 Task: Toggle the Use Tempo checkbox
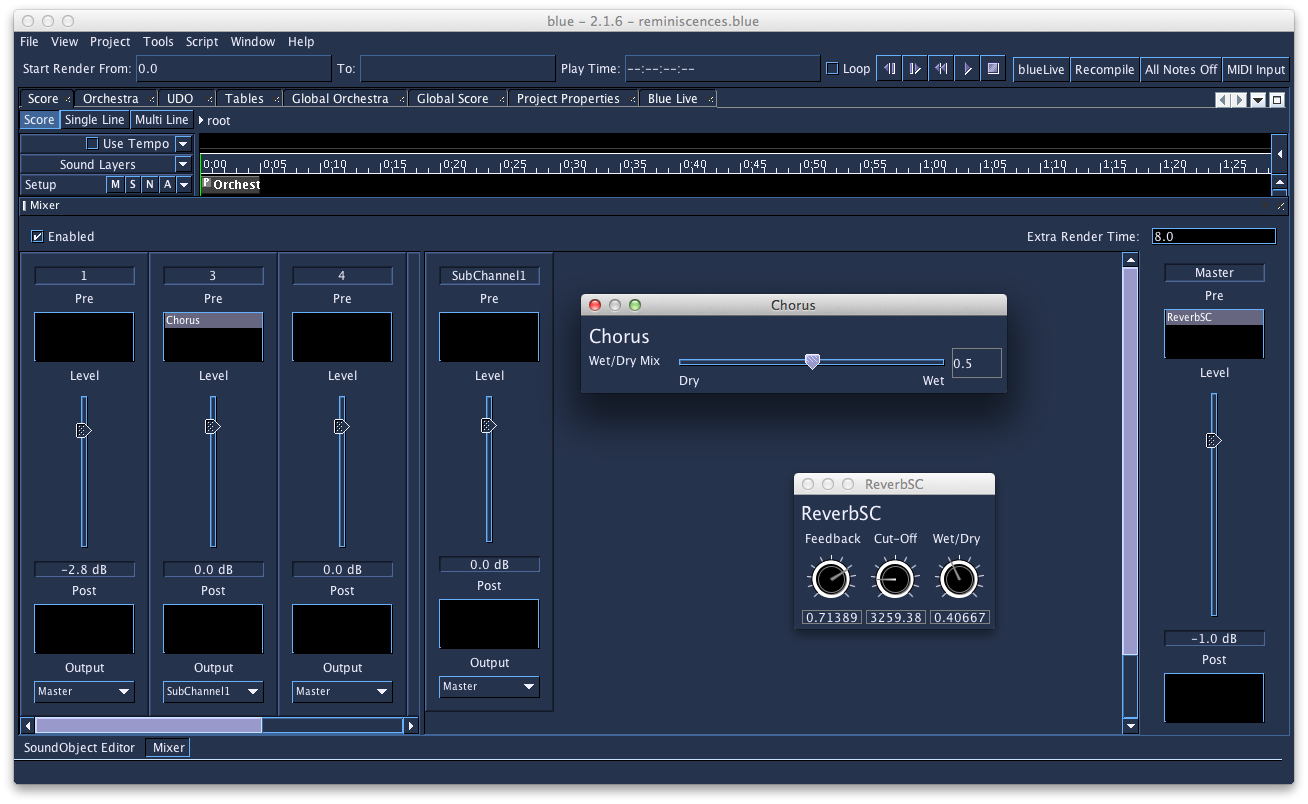92,144
